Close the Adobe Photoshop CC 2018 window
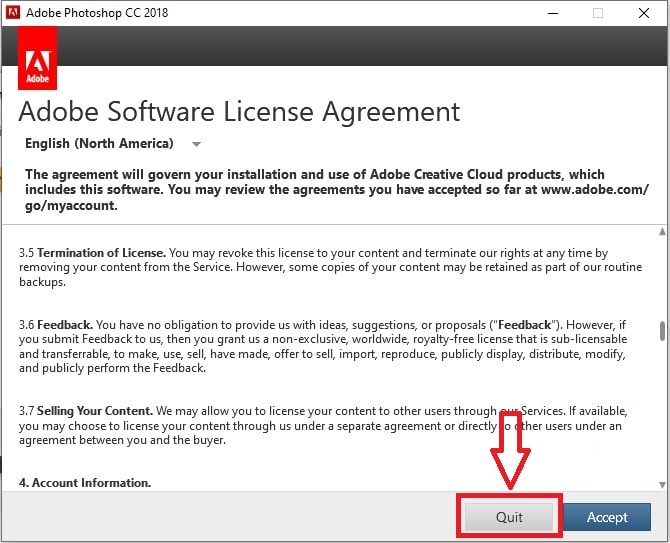This screenshot has height=543, width=670. tap(644, 13)
